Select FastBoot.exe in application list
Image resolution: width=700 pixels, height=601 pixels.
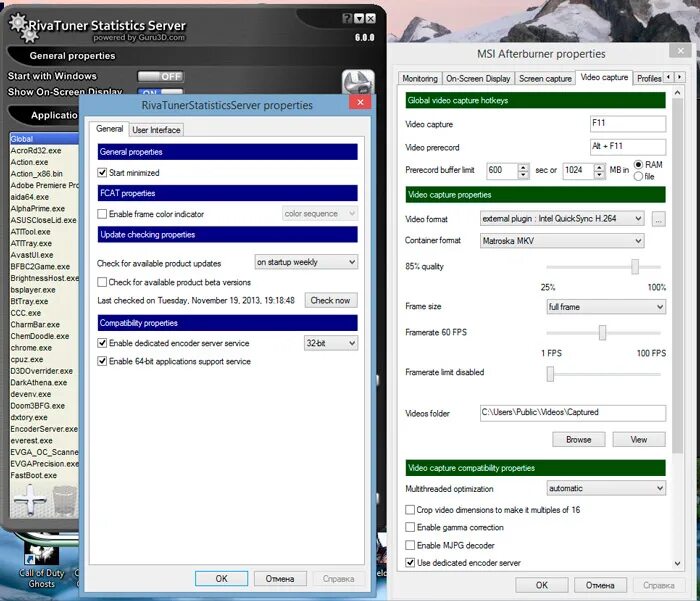[x=44, y=476]
